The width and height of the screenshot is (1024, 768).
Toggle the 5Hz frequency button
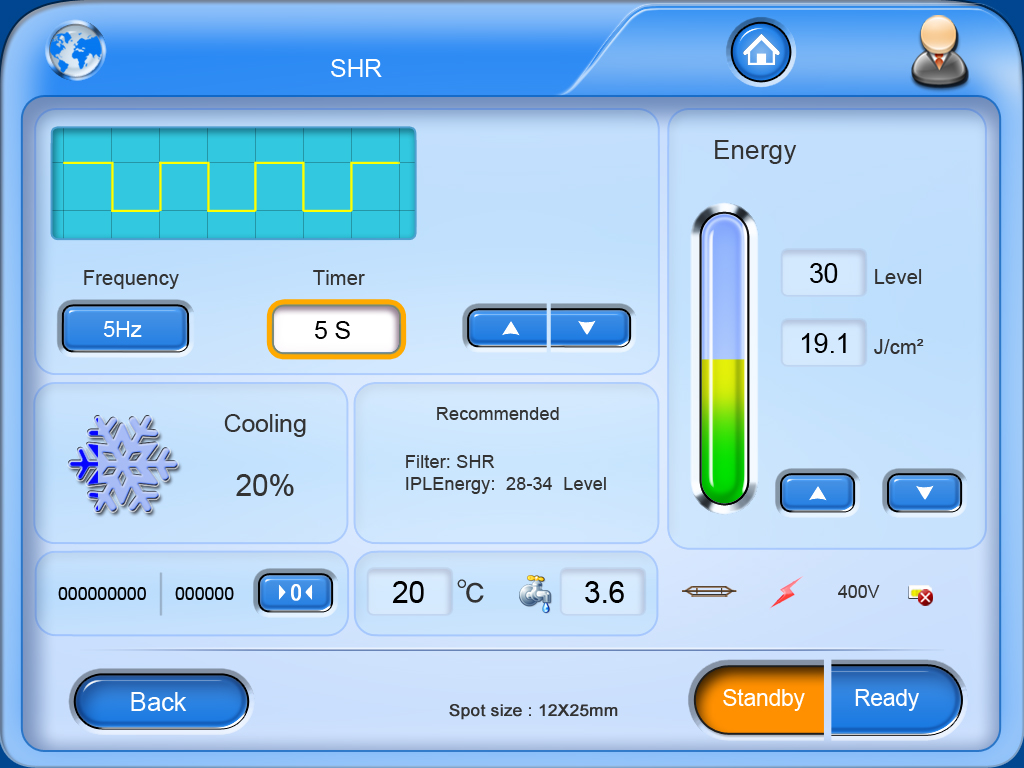tap(124, 329)
